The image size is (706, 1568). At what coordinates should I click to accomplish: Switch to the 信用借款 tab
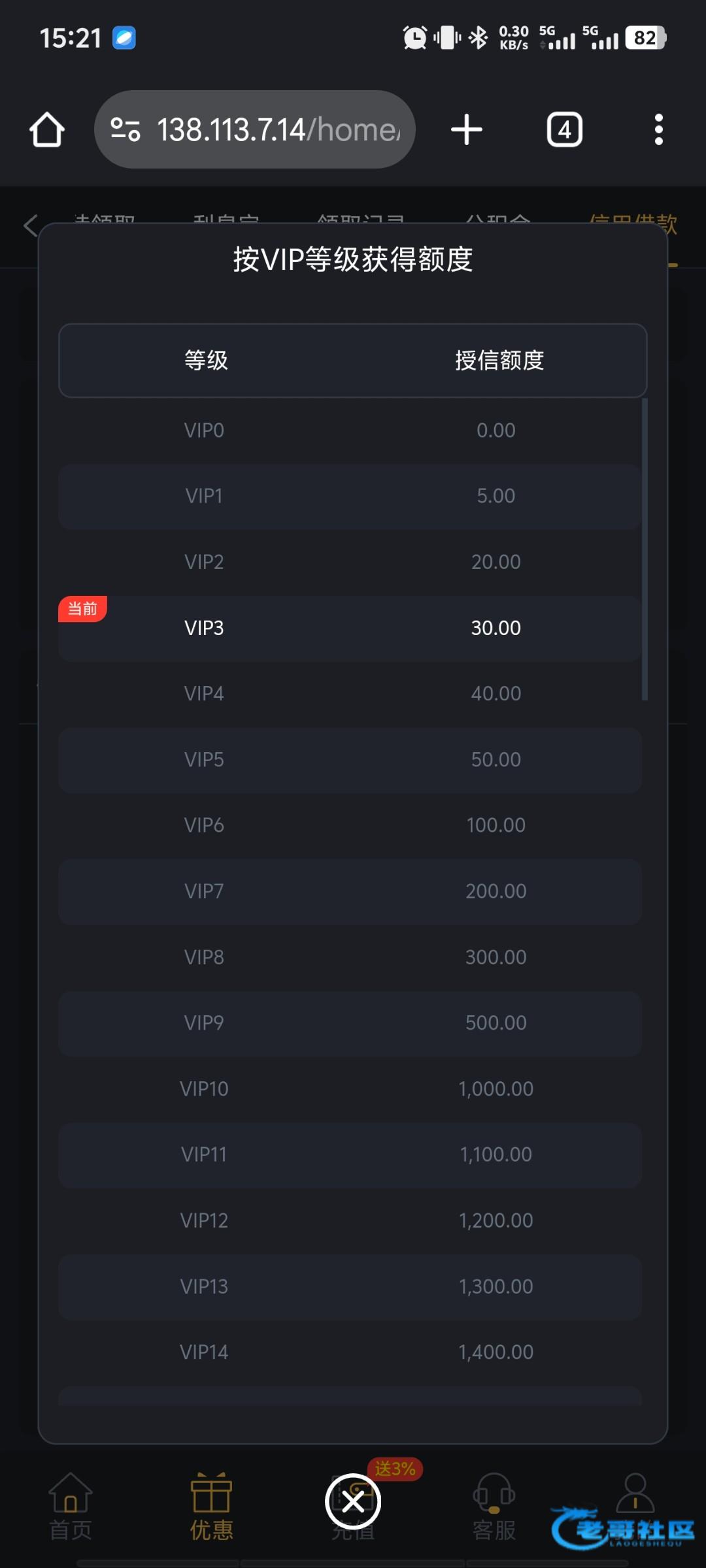click(633, 222)
